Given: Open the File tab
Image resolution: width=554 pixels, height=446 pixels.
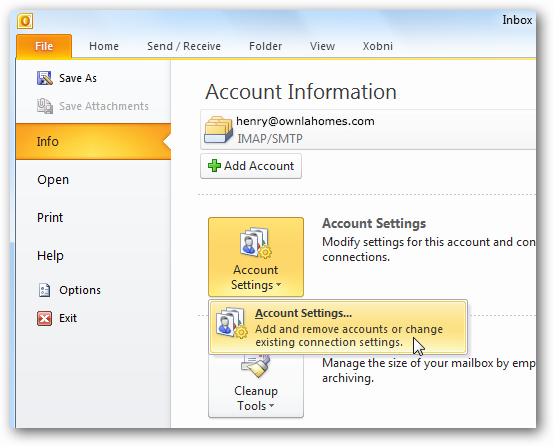Looking at the screenshot, I should point(44,46).
